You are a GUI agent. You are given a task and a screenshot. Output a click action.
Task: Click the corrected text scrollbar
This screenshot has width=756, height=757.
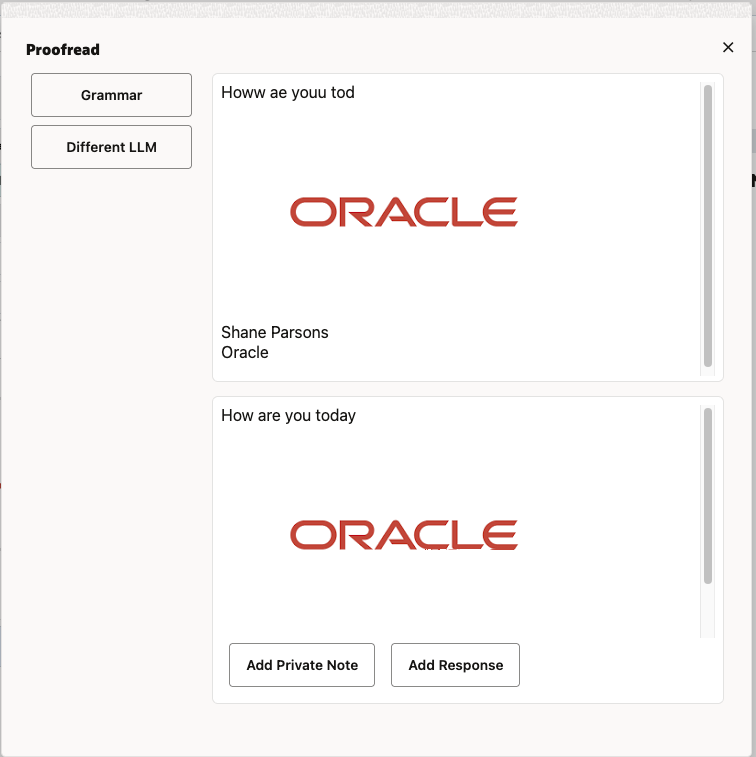coord(708,496)
